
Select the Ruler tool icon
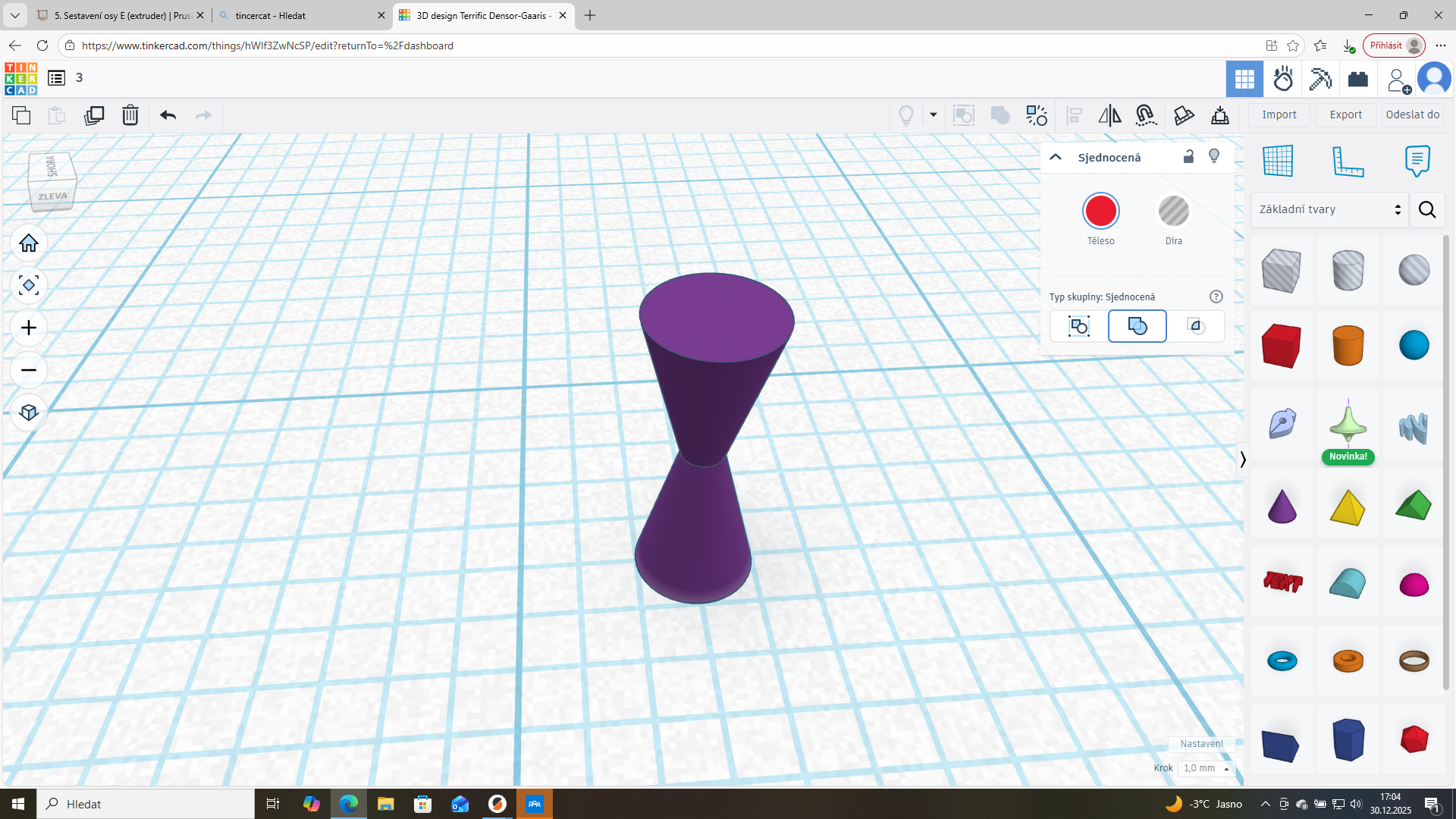click(1348, 161)
